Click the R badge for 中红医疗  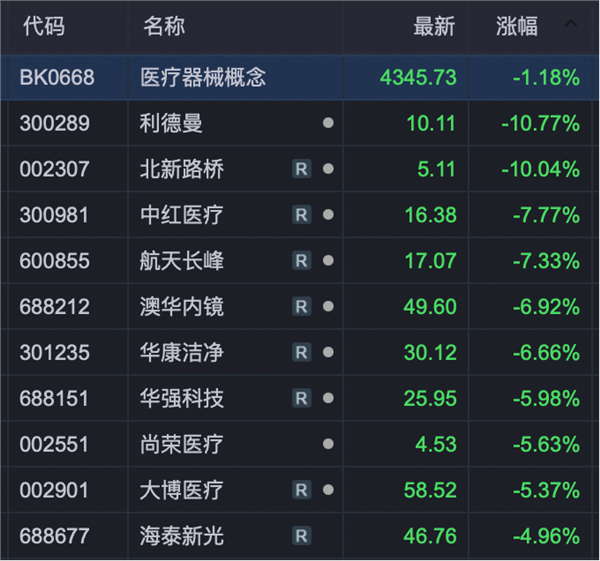[302, 215]
